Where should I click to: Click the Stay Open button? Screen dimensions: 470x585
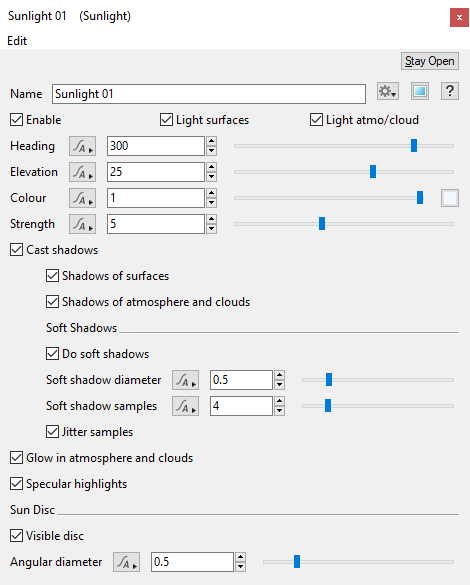pyautogui.click(x=430, y=61)
